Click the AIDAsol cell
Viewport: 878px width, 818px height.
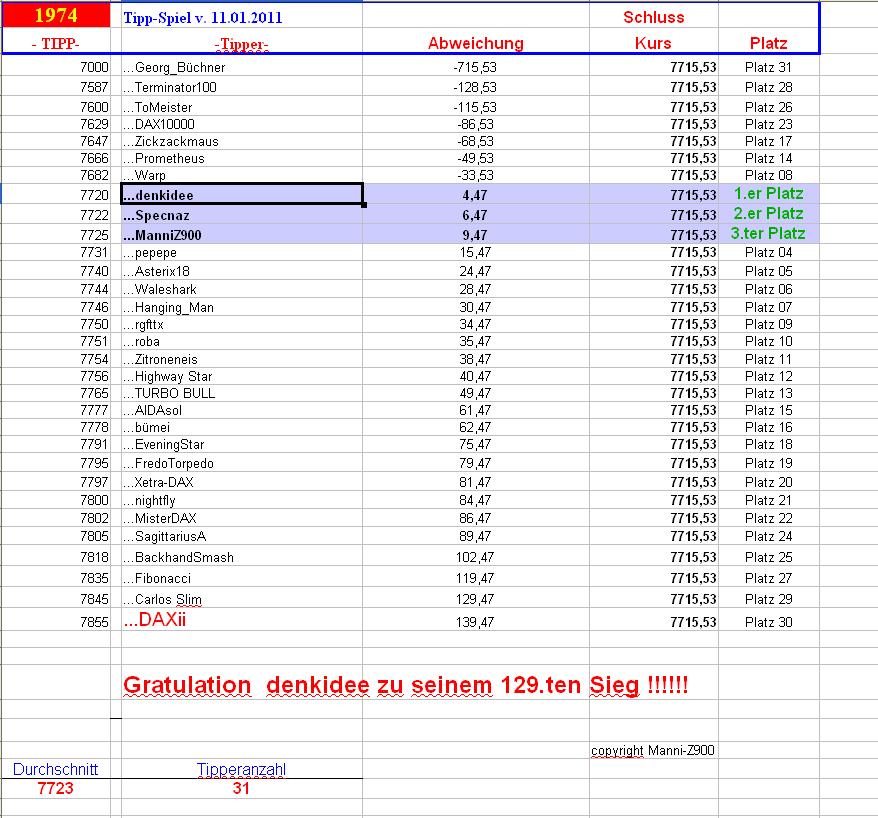pos(242,410)
